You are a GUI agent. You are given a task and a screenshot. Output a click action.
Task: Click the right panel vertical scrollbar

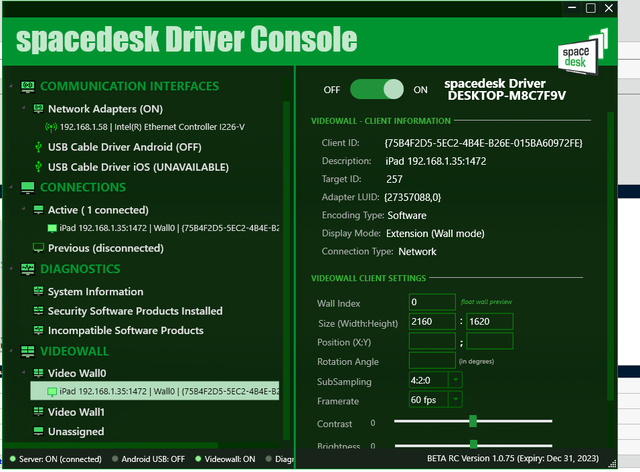tap(610, 256)
